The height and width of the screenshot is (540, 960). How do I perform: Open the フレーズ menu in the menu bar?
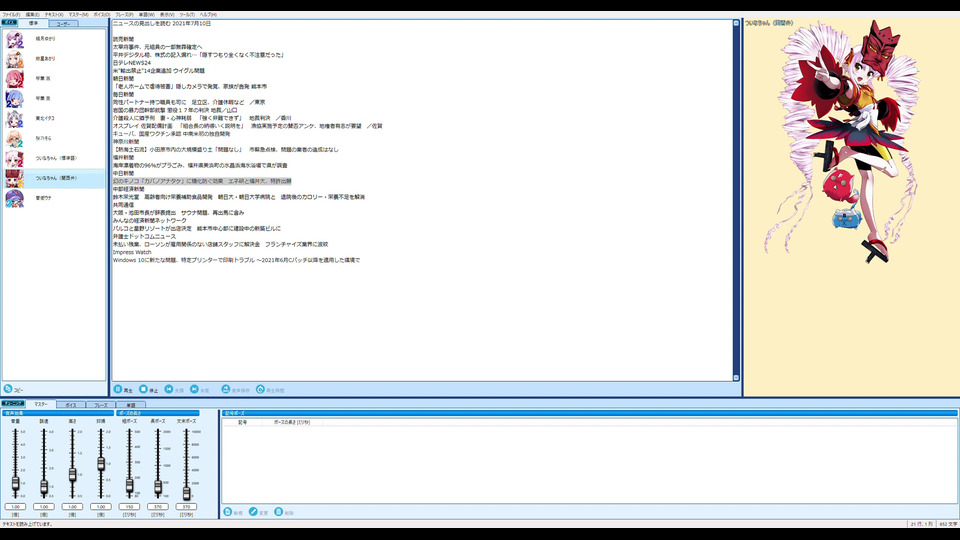(x=124, y=14)
